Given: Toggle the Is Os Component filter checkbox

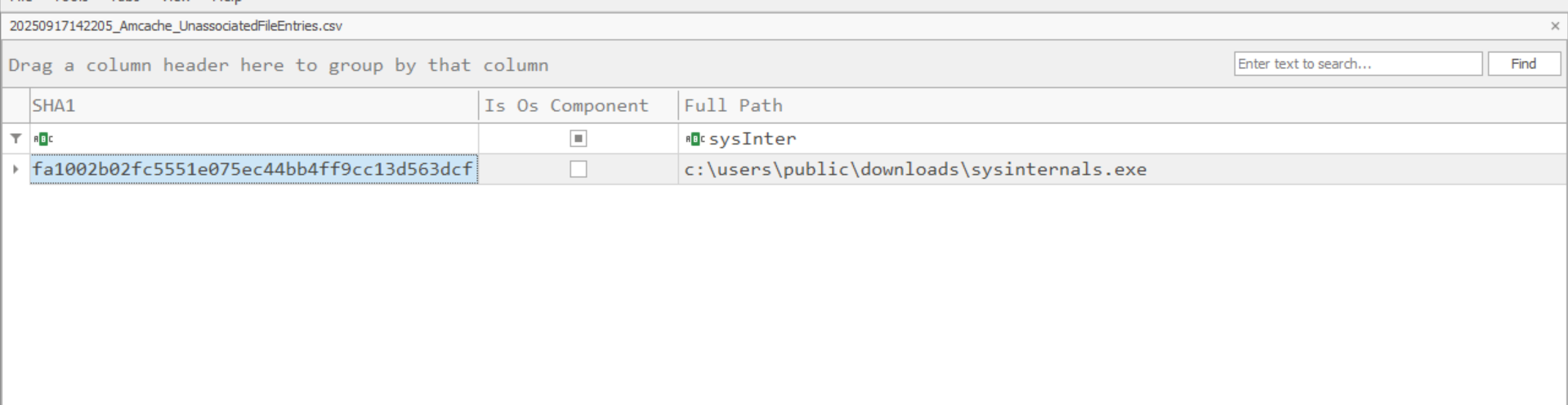Looking at the screenshot, I should (579, 139).
